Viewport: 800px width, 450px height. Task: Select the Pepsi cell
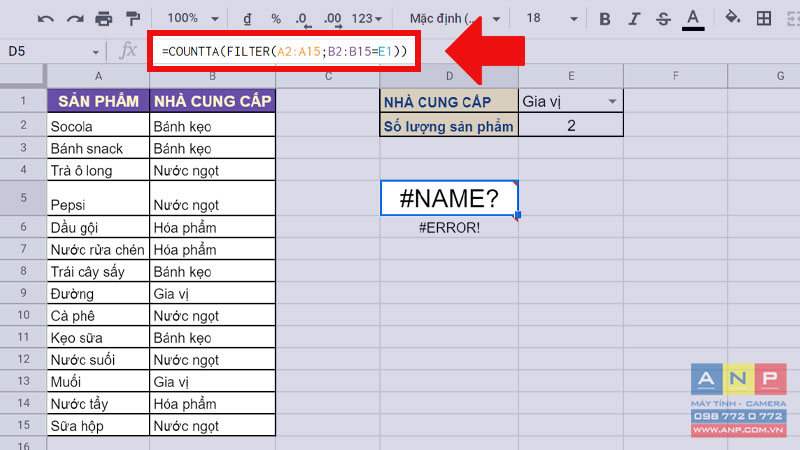tap(98, 198)
